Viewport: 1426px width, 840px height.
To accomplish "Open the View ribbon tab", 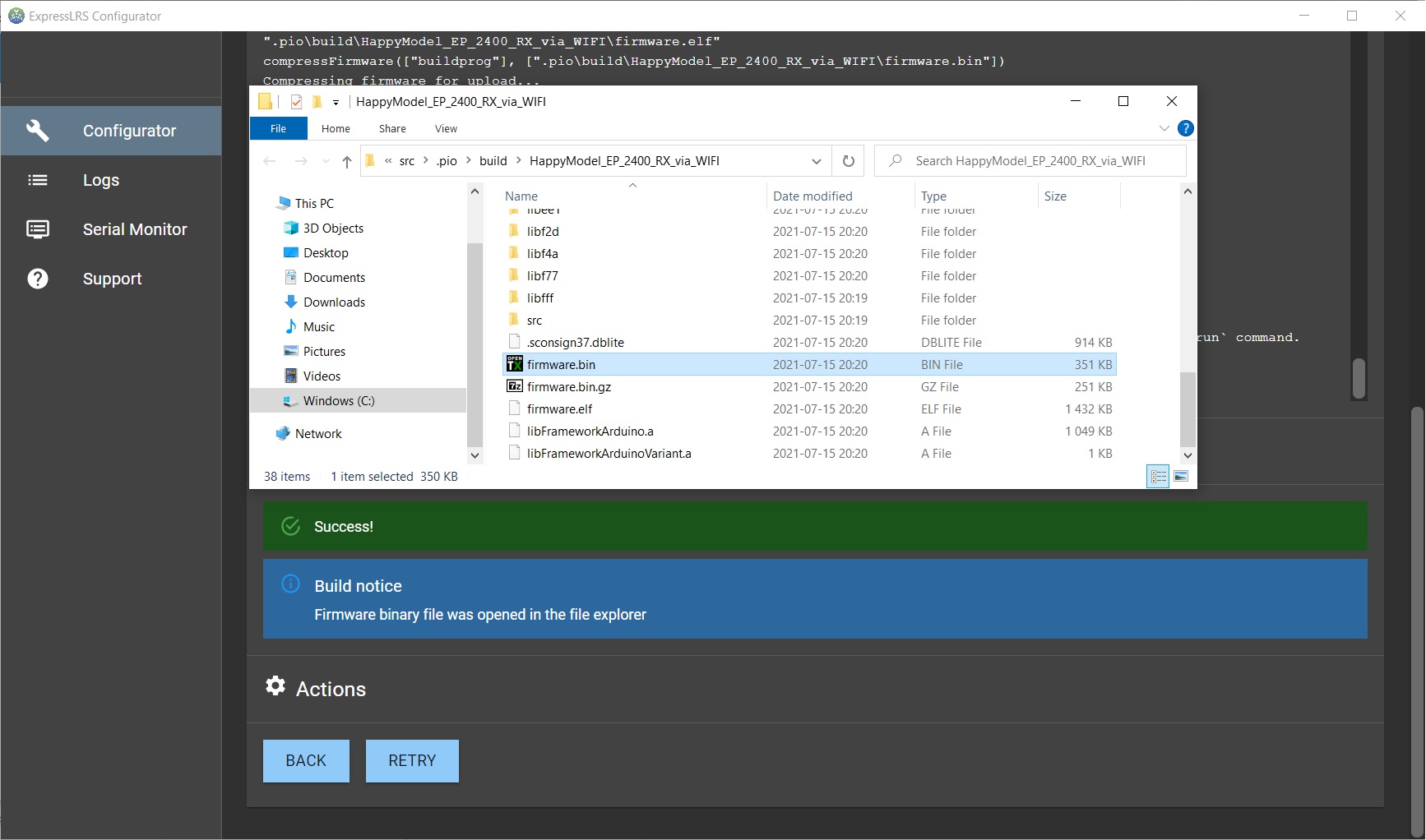I will click(446, 128).
